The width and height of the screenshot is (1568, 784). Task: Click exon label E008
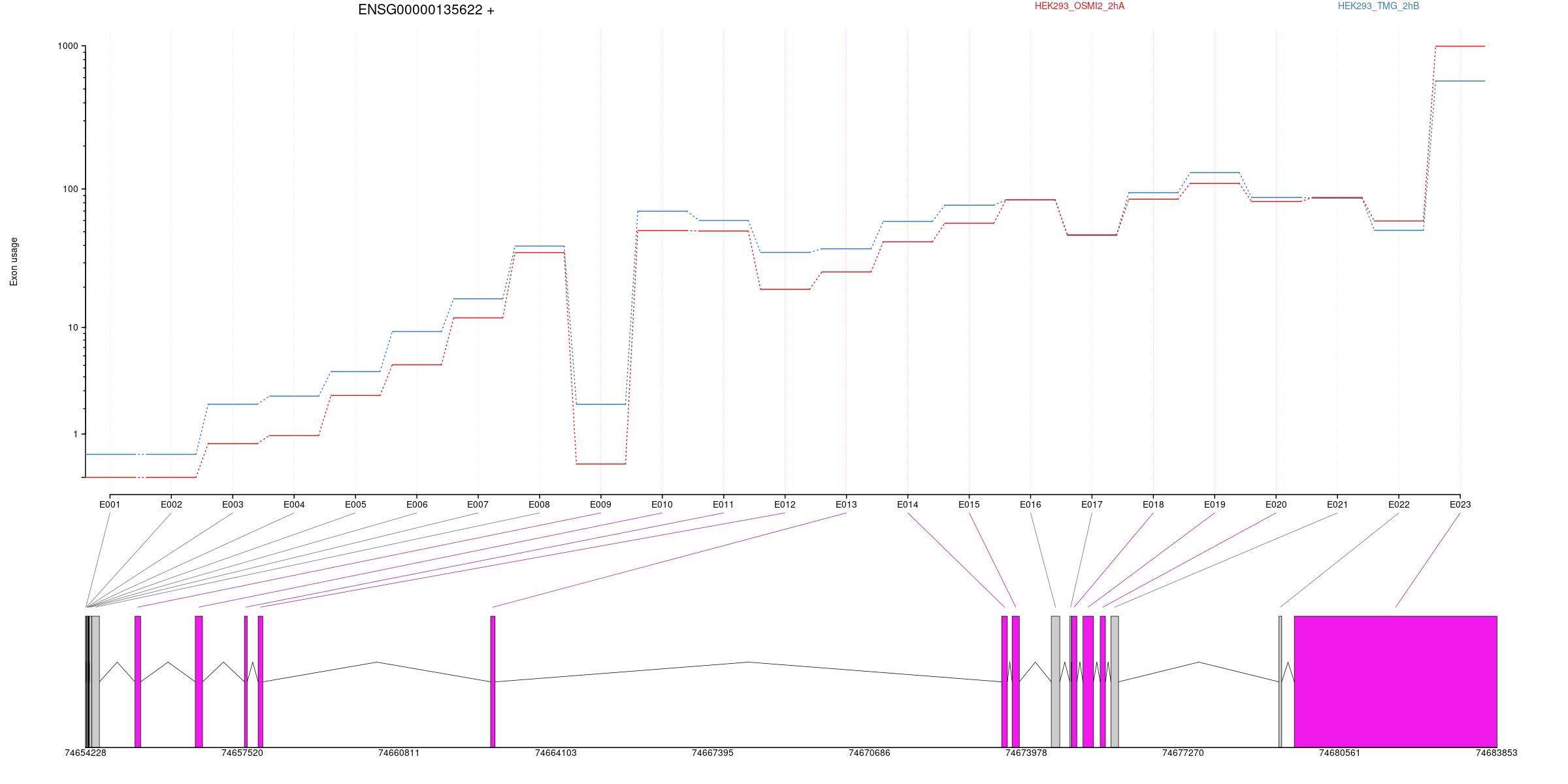[x=539, y=504]
